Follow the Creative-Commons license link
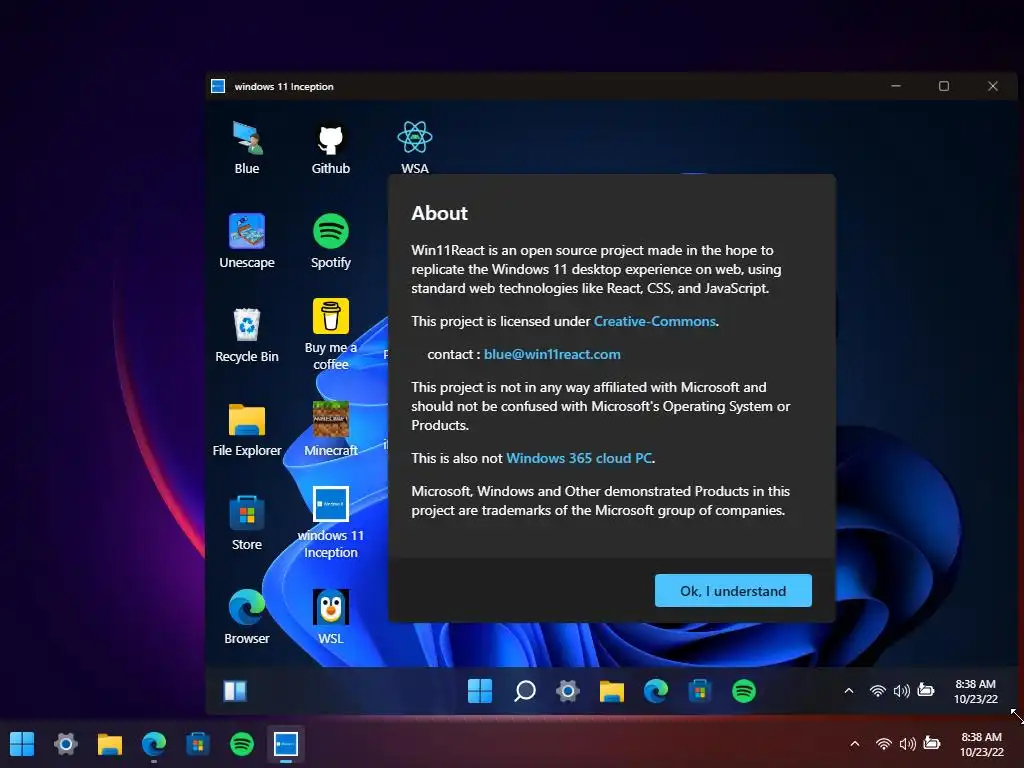Screen dimensions: 1024x768 (x=654, y=321)
